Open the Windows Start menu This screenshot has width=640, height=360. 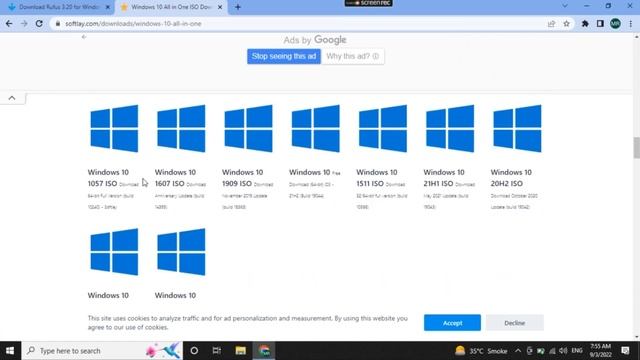(x=10, y=351)
